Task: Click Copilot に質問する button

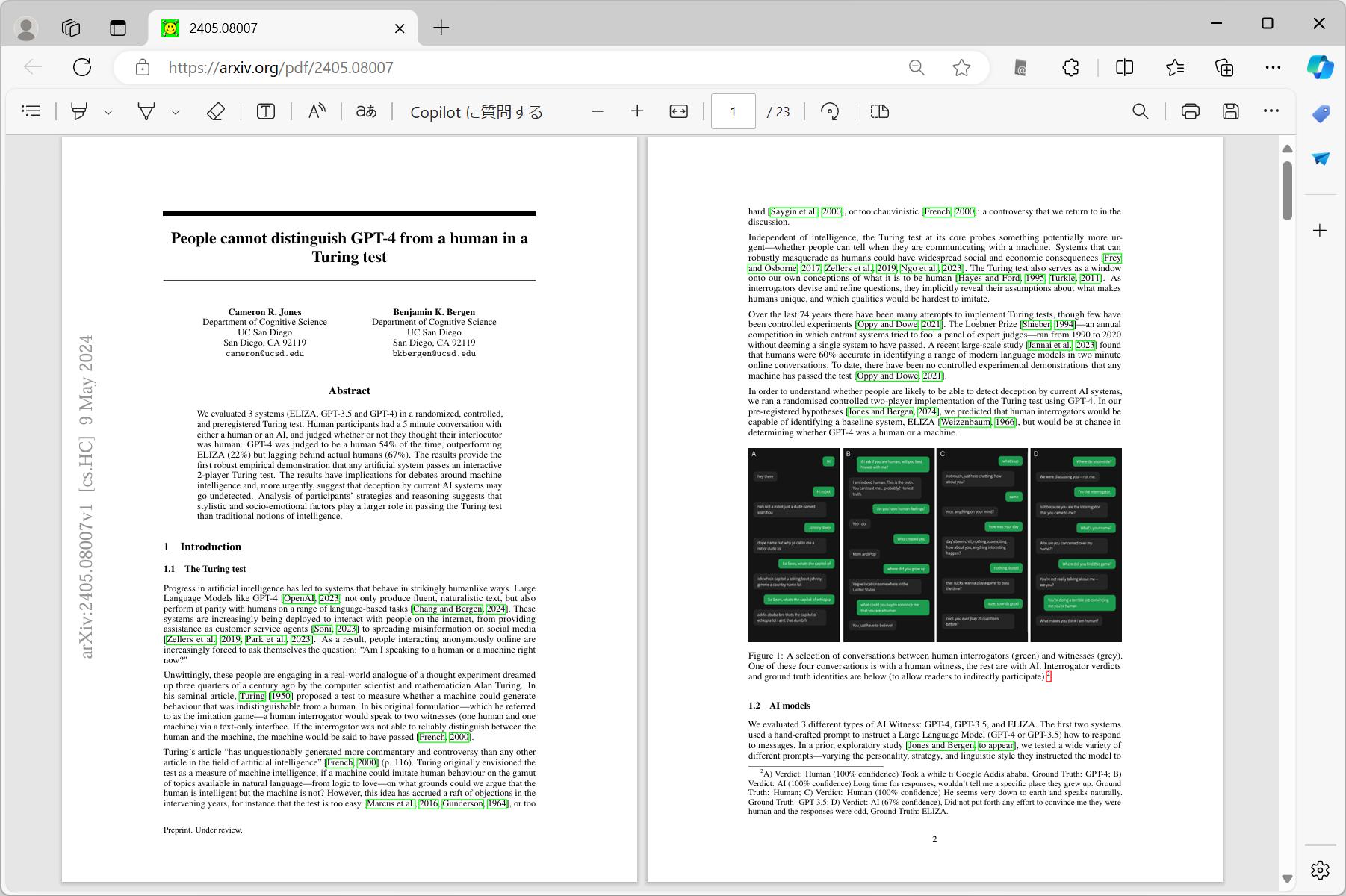Action: [x=477, y=112]
